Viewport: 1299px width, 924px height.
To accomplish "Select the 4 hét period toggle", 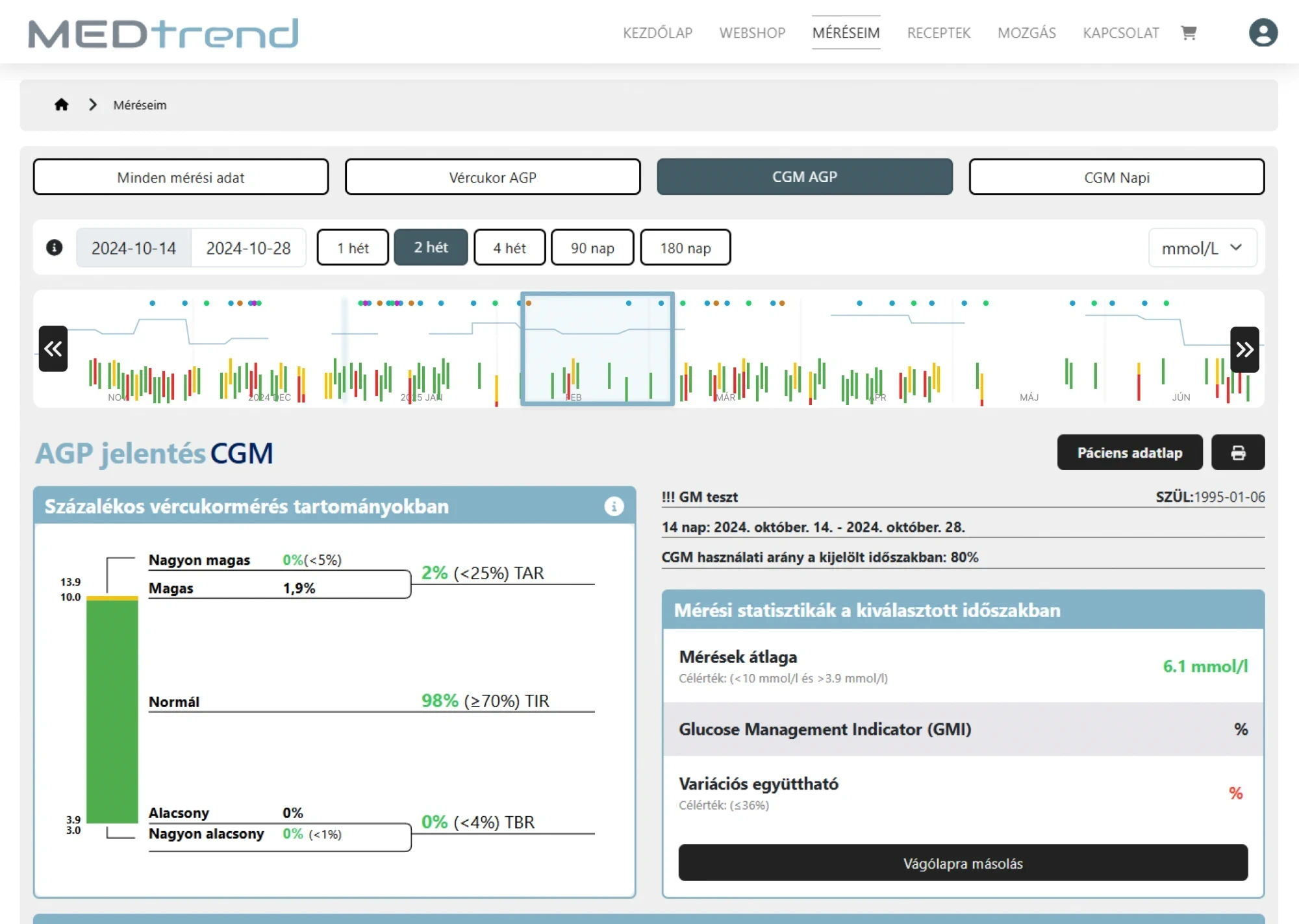I will pos(509,247).
